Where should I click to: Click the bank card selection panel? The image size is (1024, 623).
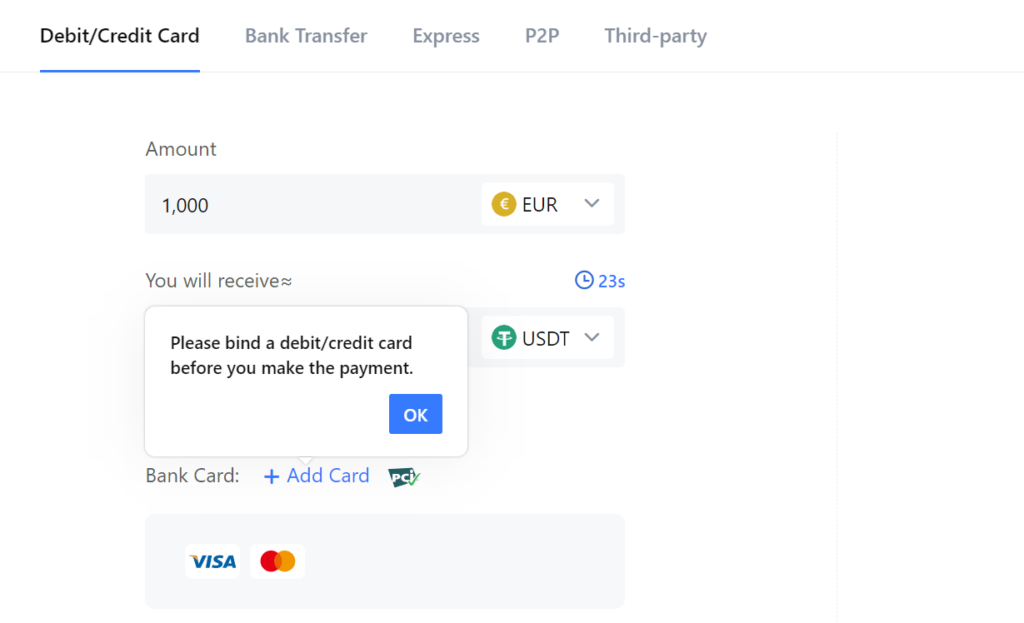click(385, 561)
